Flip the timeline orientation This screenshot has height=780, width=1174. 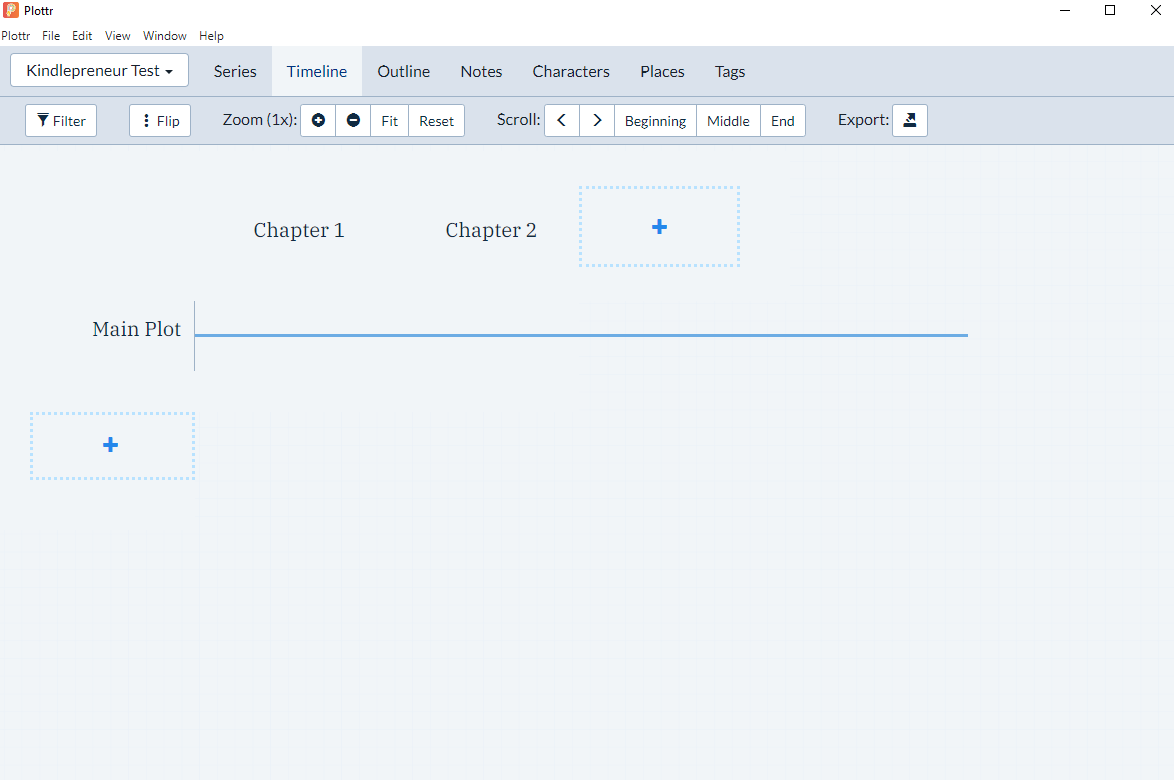coord(159,119)
